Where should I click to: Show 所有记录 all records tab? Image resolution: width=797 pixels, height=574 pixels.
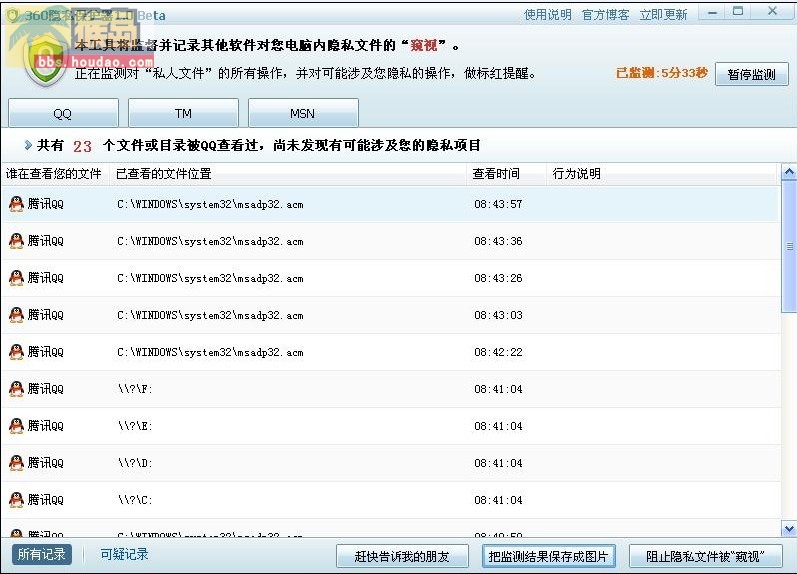[42, 554]
